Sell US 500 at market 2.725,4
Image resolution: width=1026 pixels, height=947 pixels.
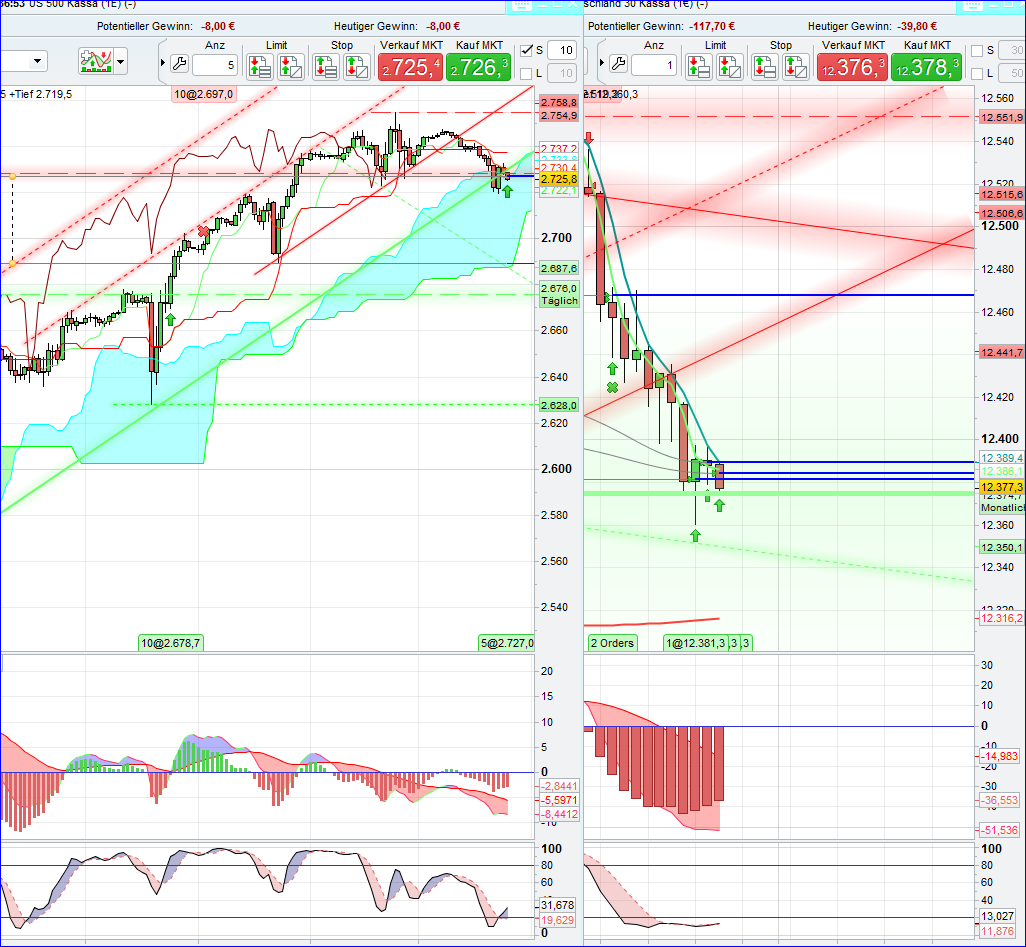[410, 67]
